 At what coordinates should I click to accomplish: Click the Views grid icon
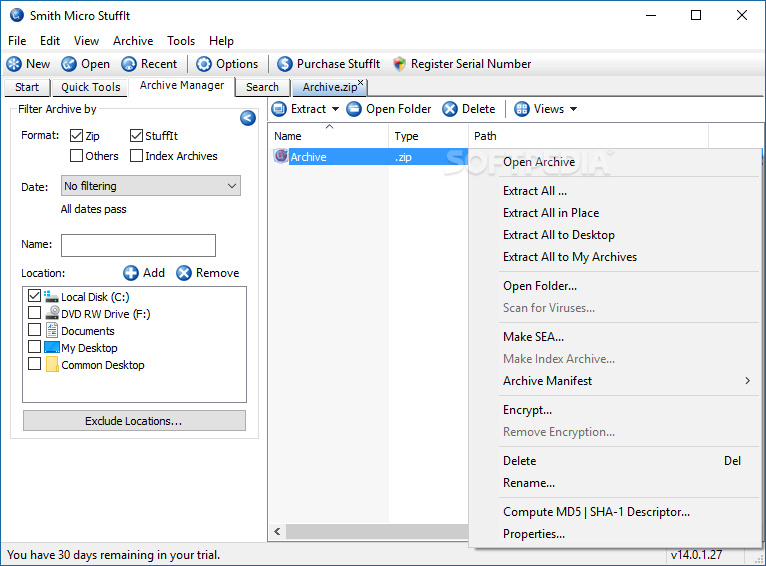[x=522, y=109]
